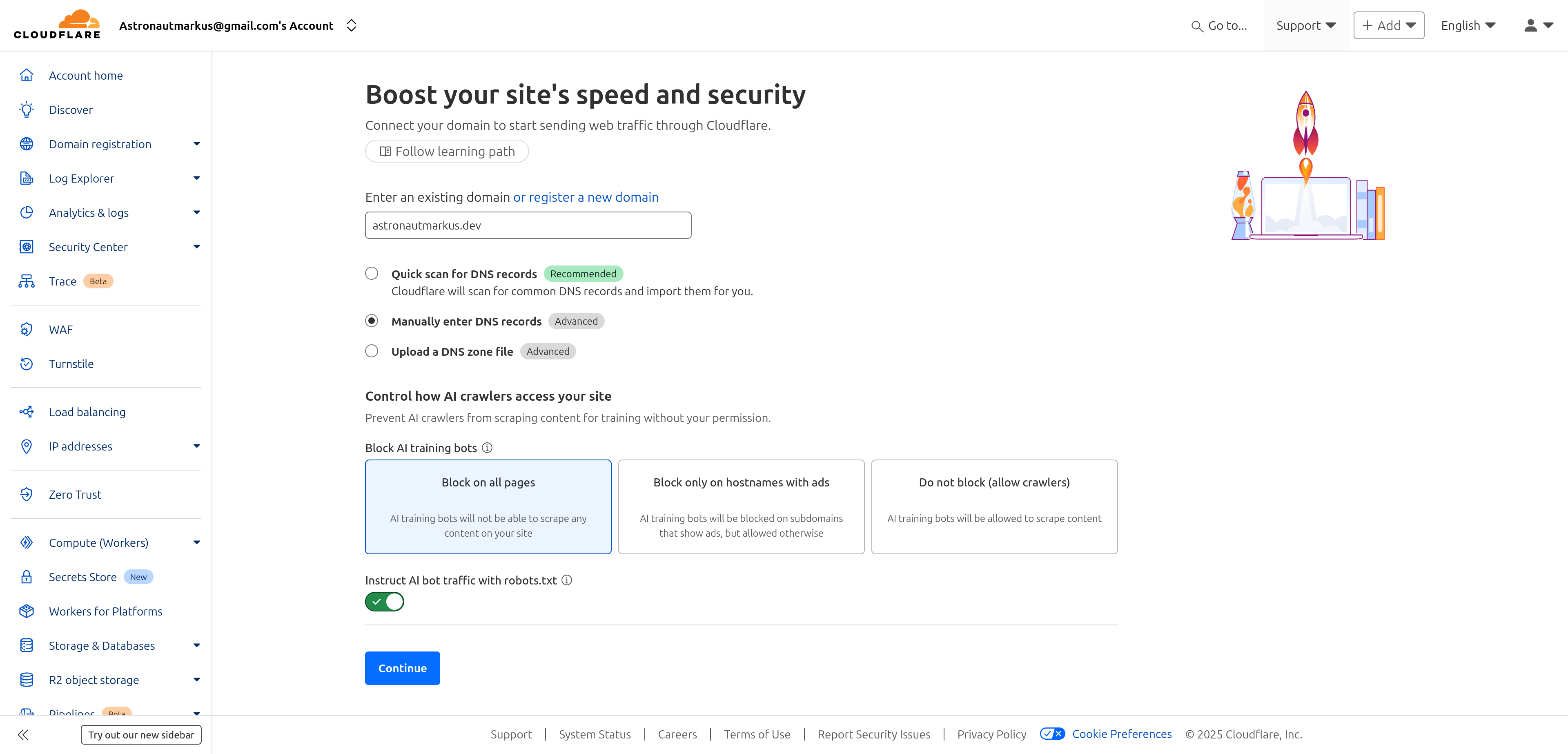Open the Add dropdown button
The width and height of the screenshot is (1568, 754).
1388,26
